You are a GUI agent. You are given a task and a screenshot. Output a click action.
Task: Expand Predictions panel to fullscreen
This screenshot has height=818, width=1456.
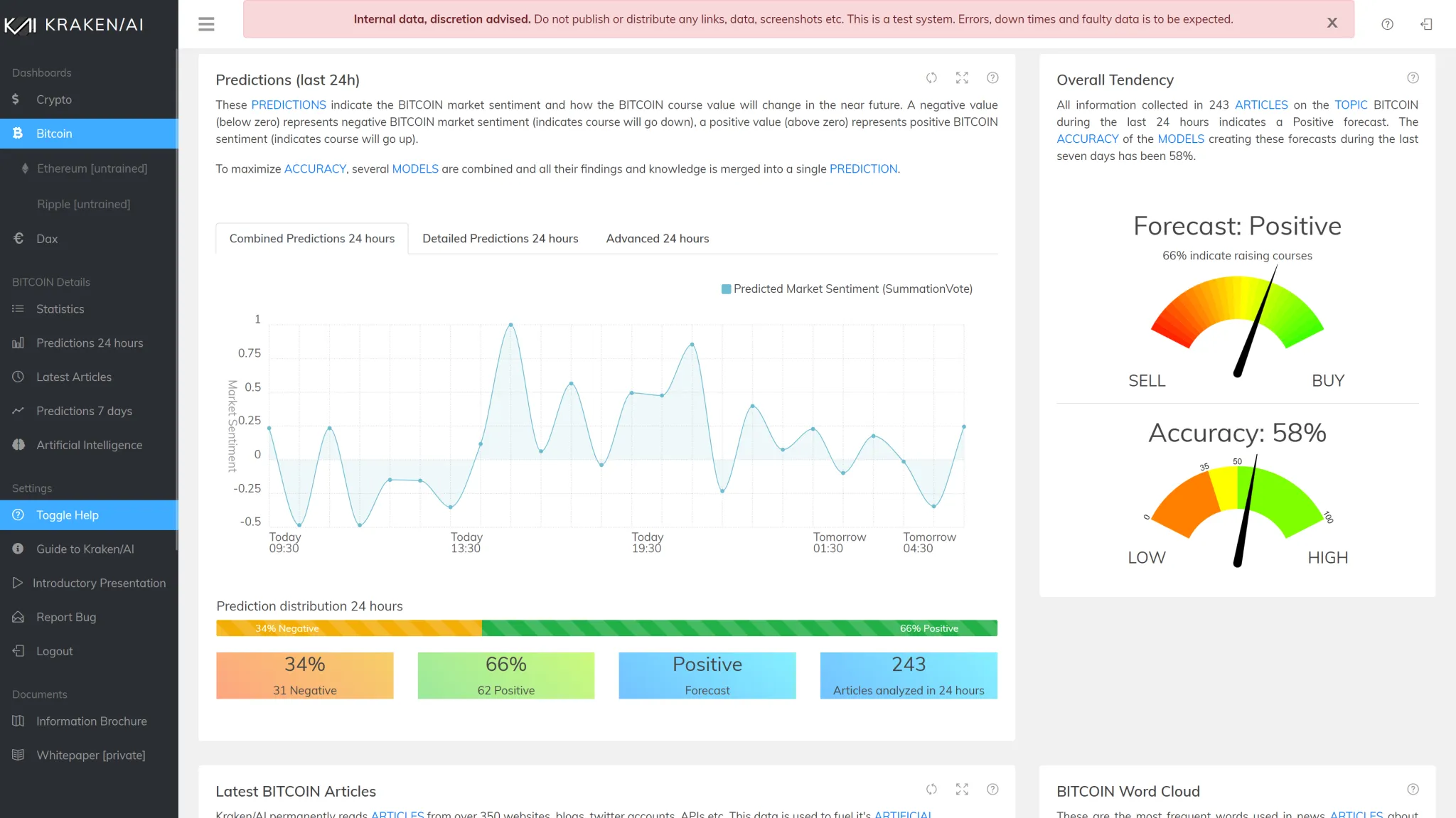962,78
